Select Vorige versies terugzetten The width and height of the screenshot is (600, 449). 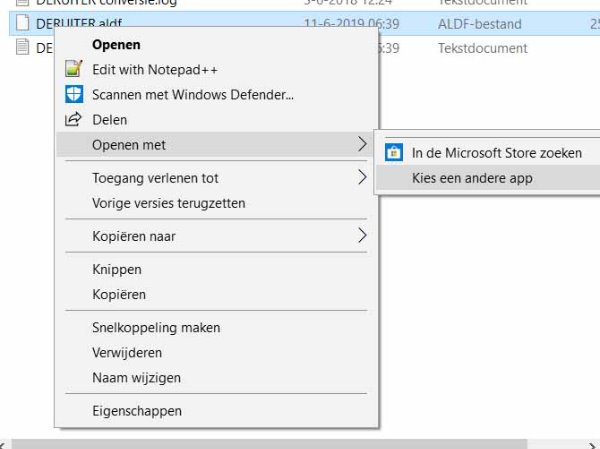[168, 203]
